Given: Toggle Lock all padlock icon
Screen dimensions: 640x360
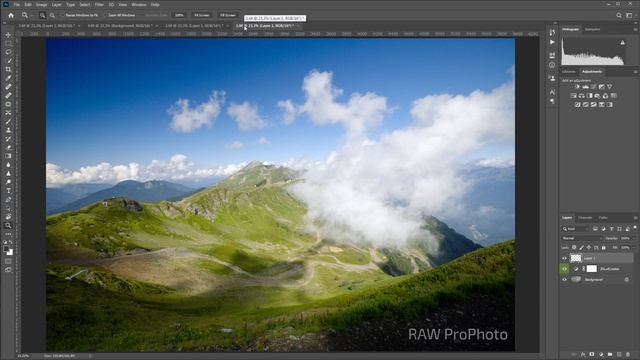Looking at the screenshot, I should click(604, 247).
